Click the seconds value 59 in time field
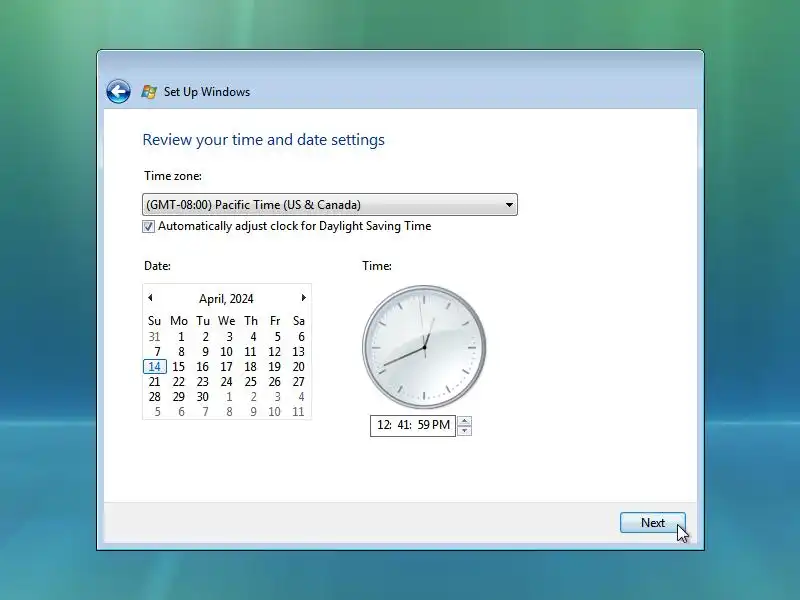The width and height of the screenshot is (800, 600). pos(423,425)
